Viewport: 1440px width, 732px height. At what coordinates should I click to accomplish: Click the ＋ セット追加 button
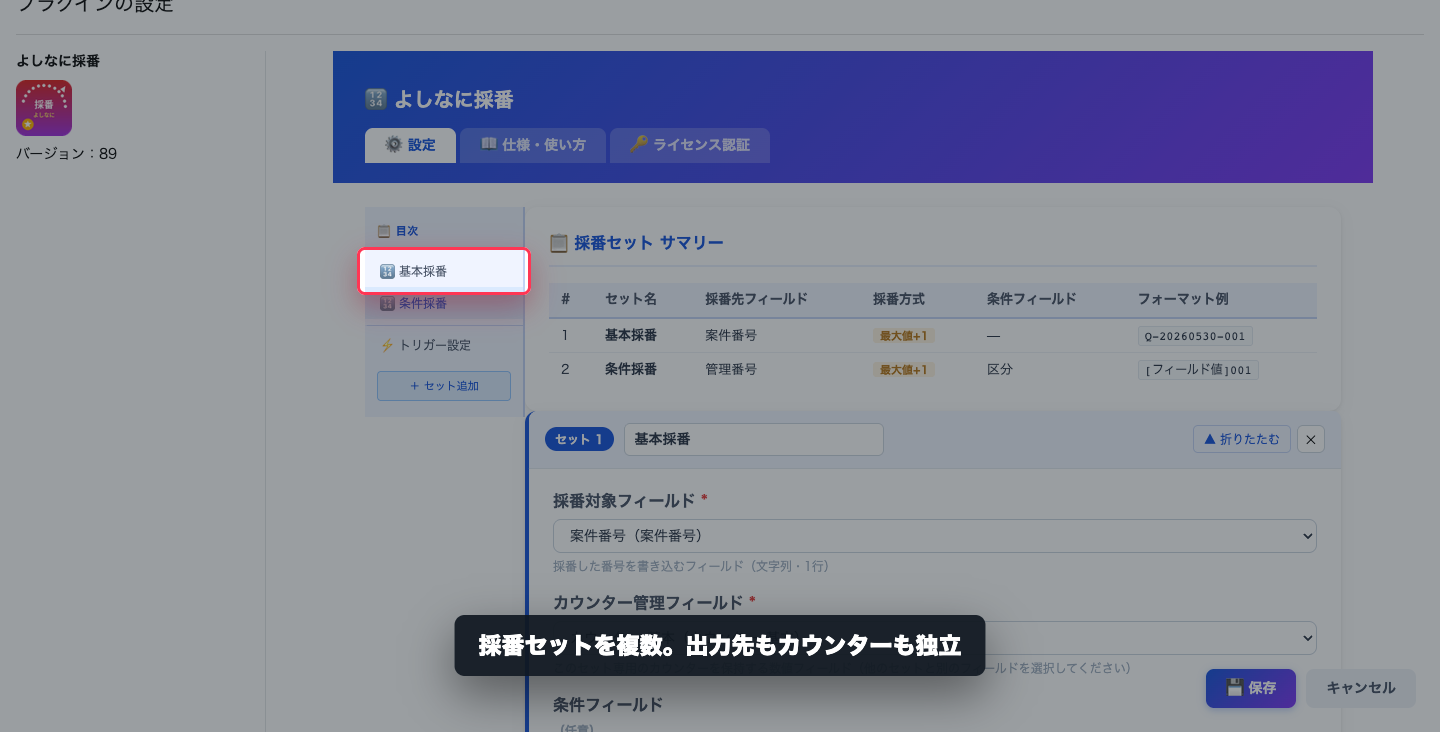coord(444,386)
